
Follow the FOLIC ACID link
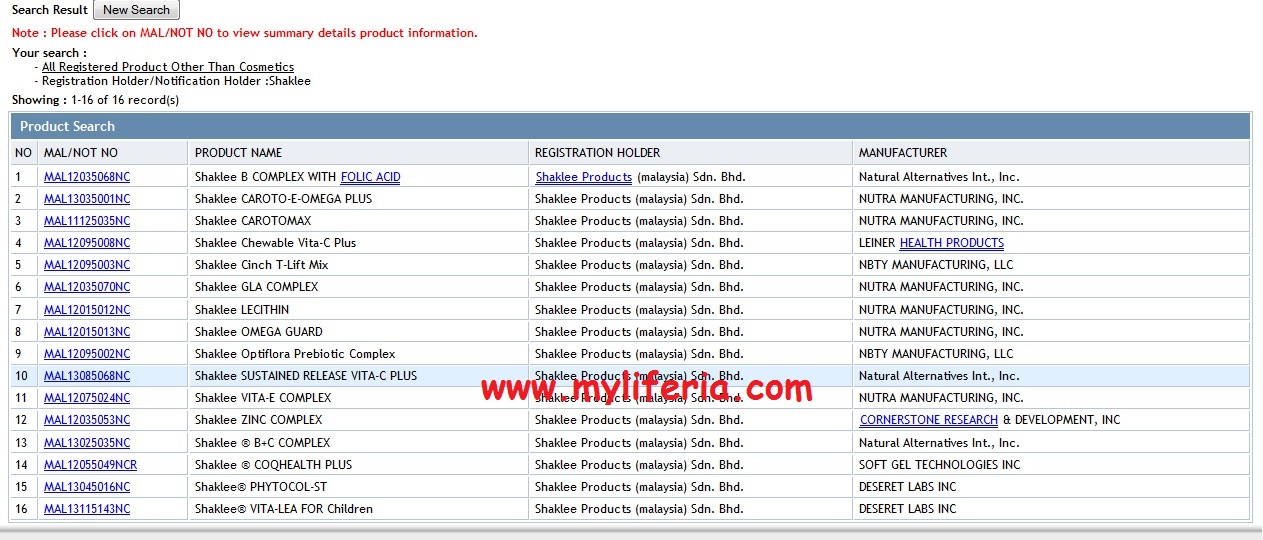click(x=371, y=177)
